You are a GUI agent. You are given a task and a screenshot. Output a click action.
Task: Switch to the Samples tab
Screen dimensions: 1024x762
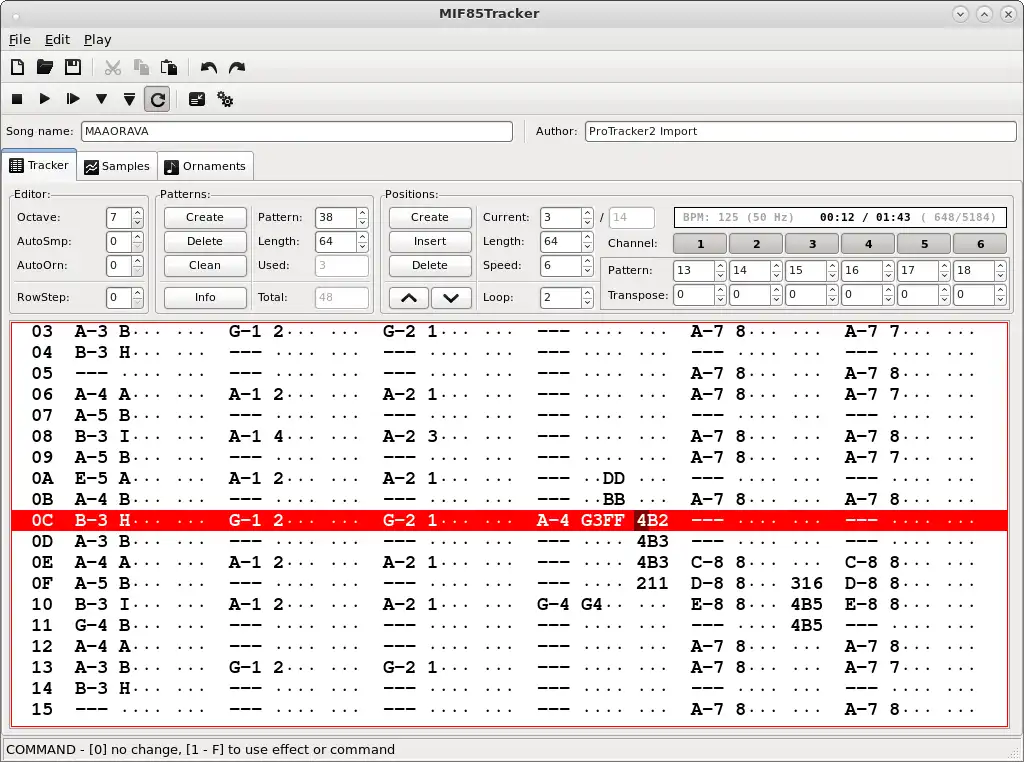tap(117, 166)
